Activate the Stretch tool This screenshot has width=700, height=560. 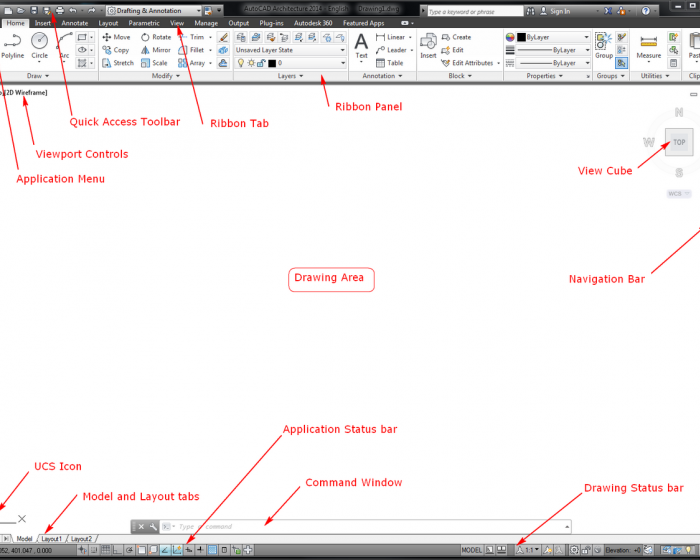[118, 63]
